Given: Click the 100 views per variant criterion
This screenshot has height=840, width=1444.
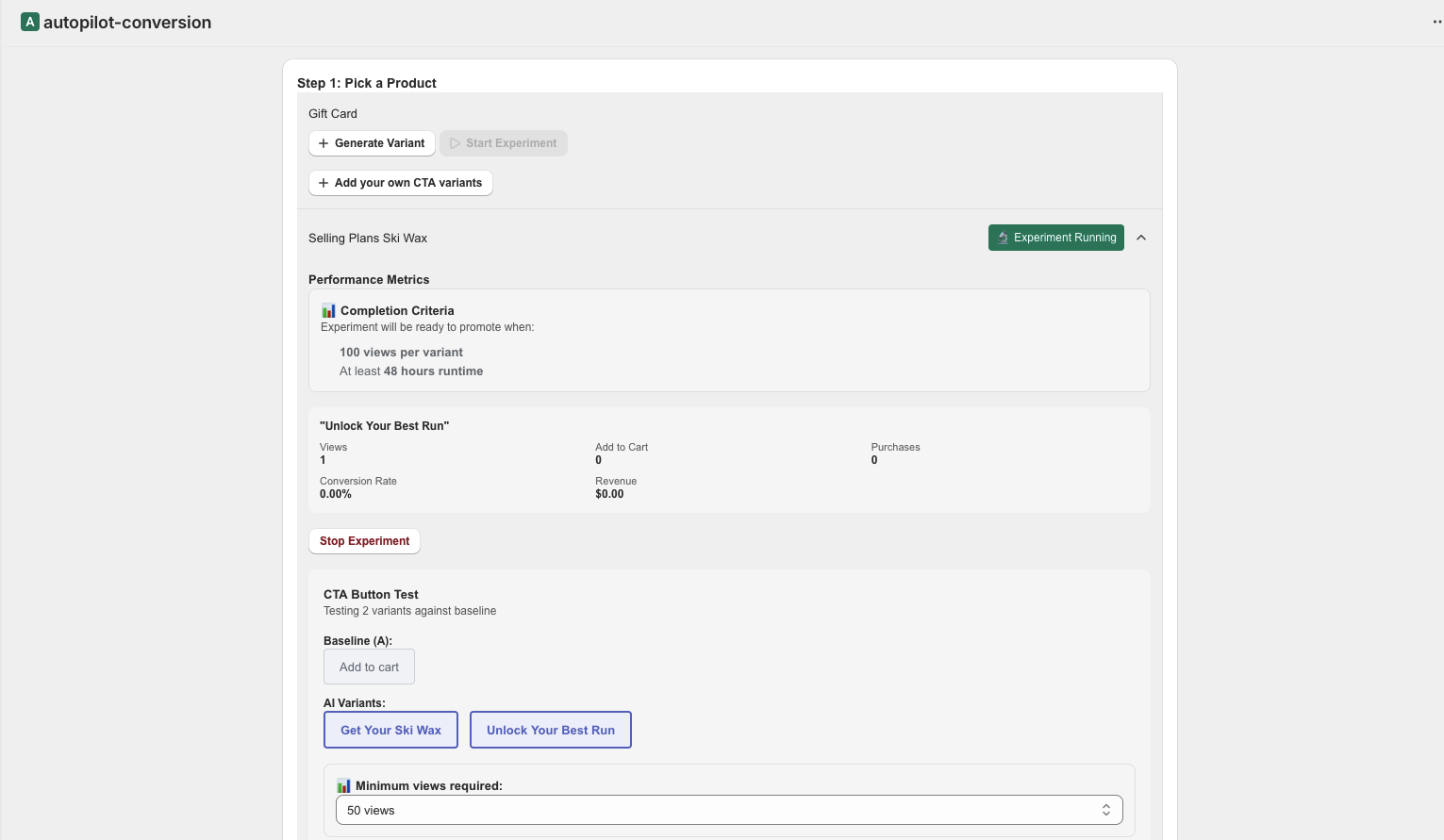Looking at the screenshot, I should [401, 352].
